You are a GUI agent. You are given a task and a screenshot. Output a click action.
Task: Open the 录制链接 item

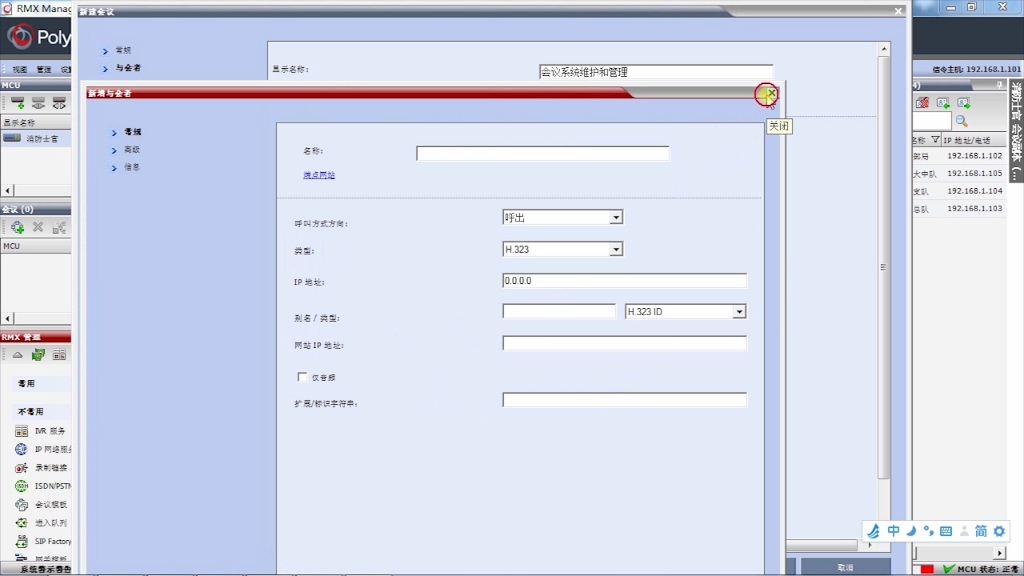coord(40,468)
